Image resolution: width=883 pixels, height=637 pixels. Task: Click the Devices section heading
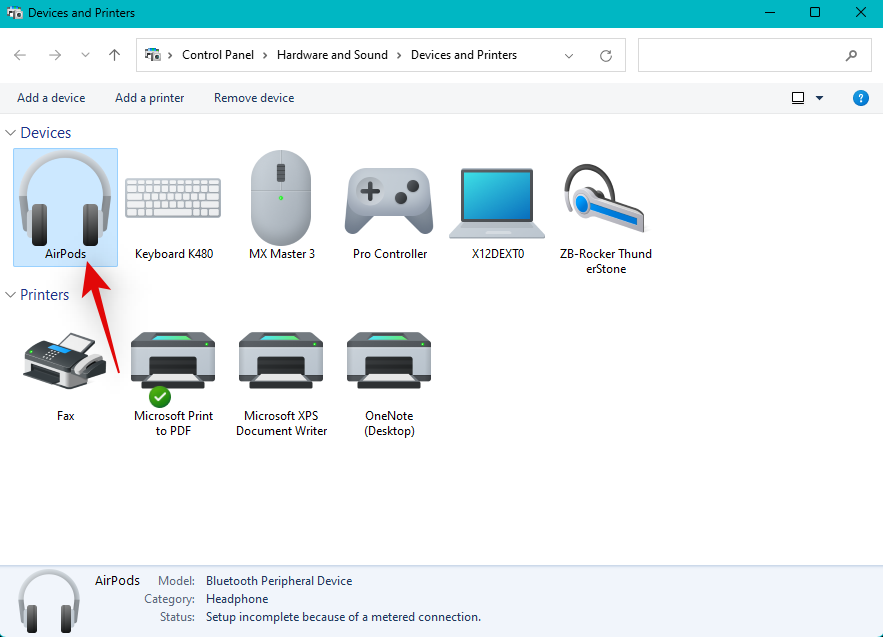click(x=46, y=133)
